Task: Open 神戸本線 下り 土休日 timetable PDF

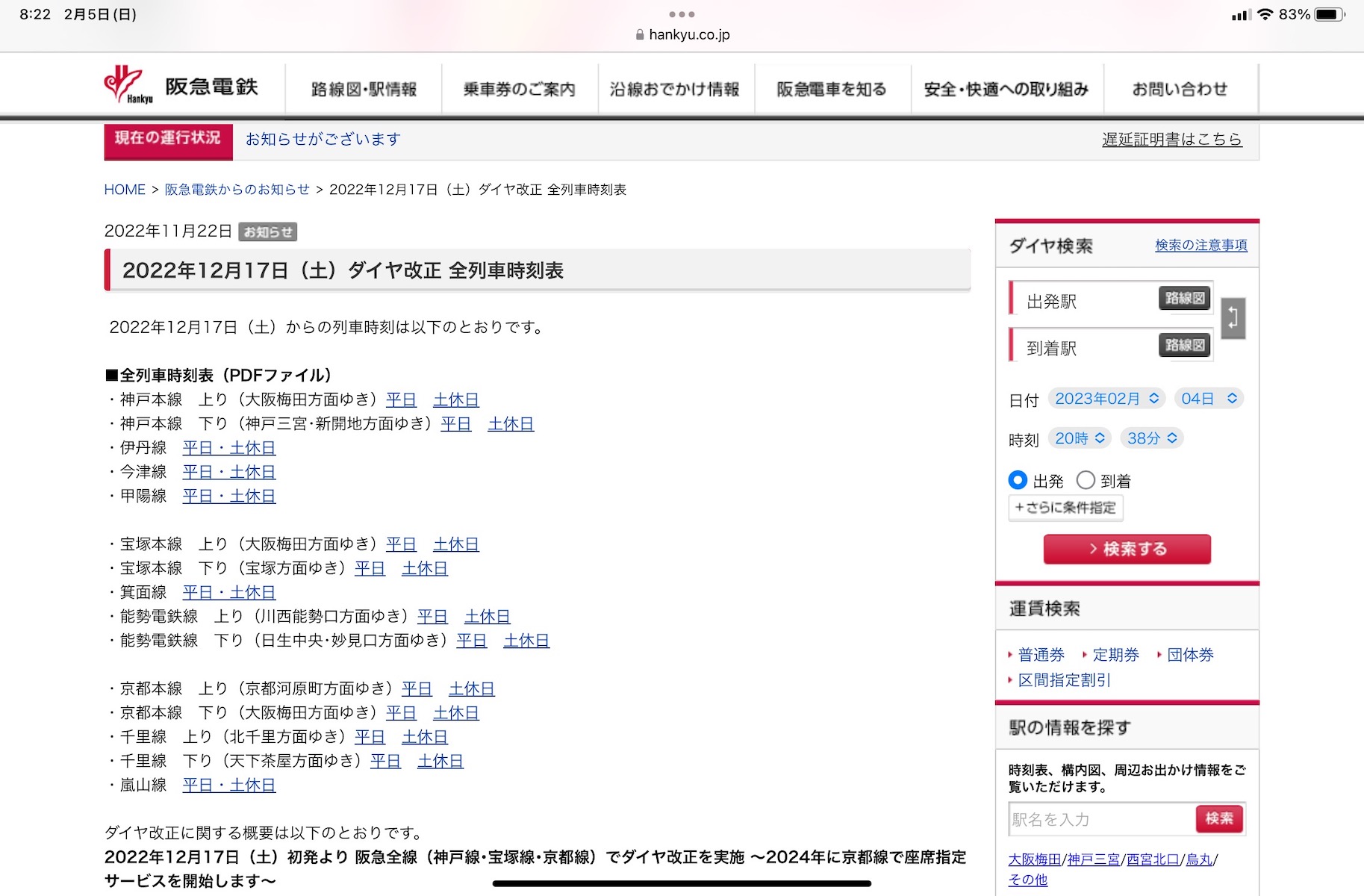Action: pyautogui.click(x=511, y=424)
